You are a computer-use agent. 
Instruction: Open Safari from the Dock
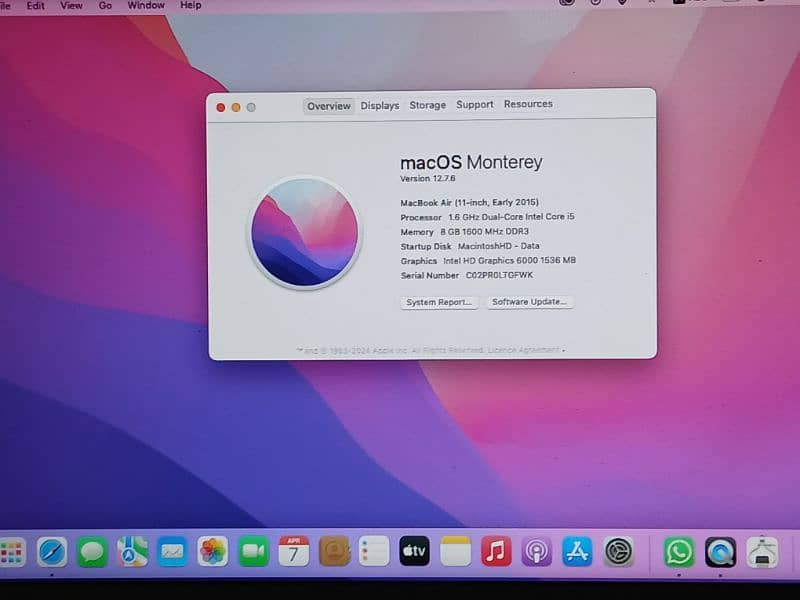pyautogui.click(x=52, y=552)
